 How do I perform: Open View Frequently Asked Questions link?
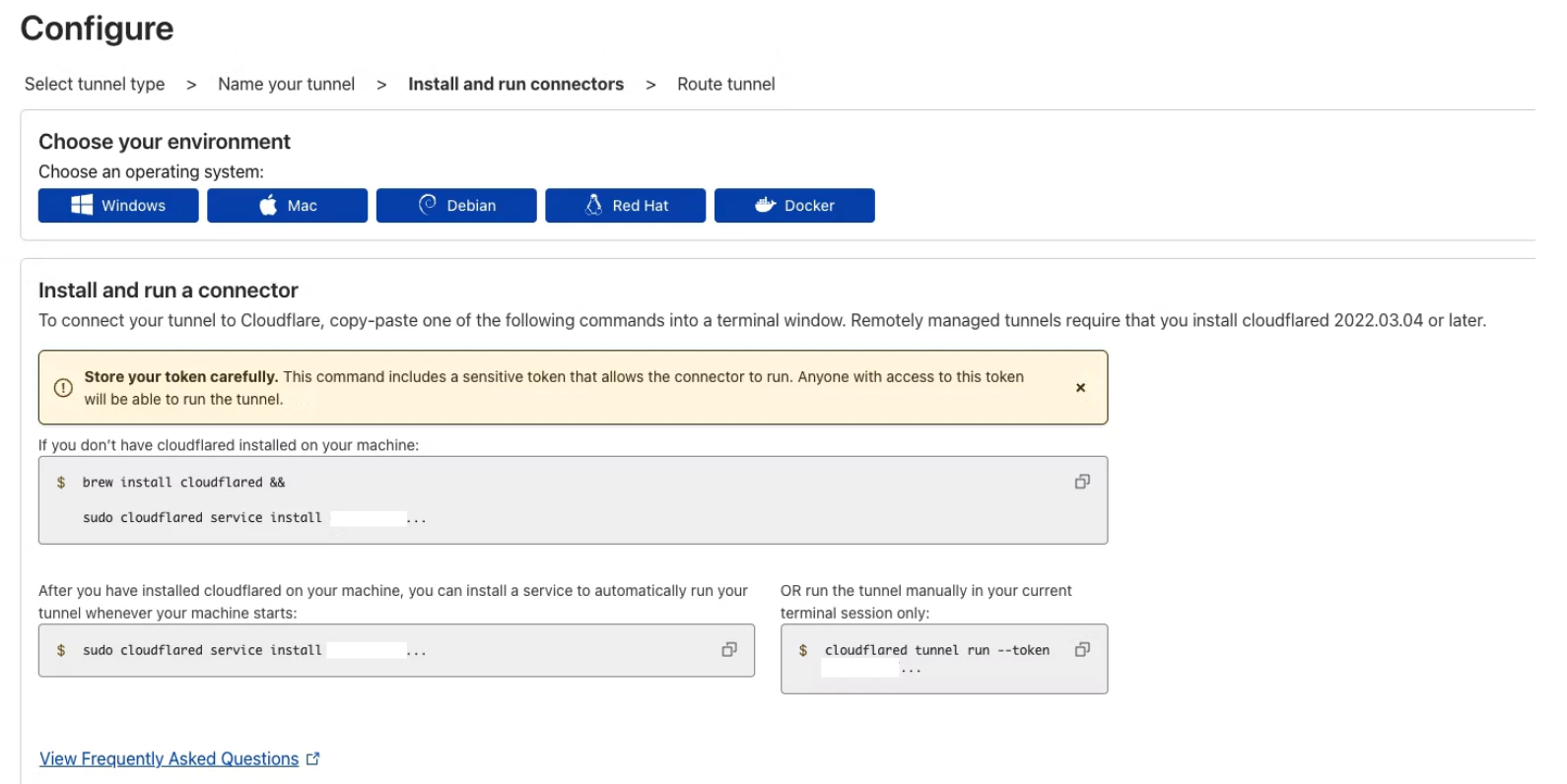pos(170,759)
